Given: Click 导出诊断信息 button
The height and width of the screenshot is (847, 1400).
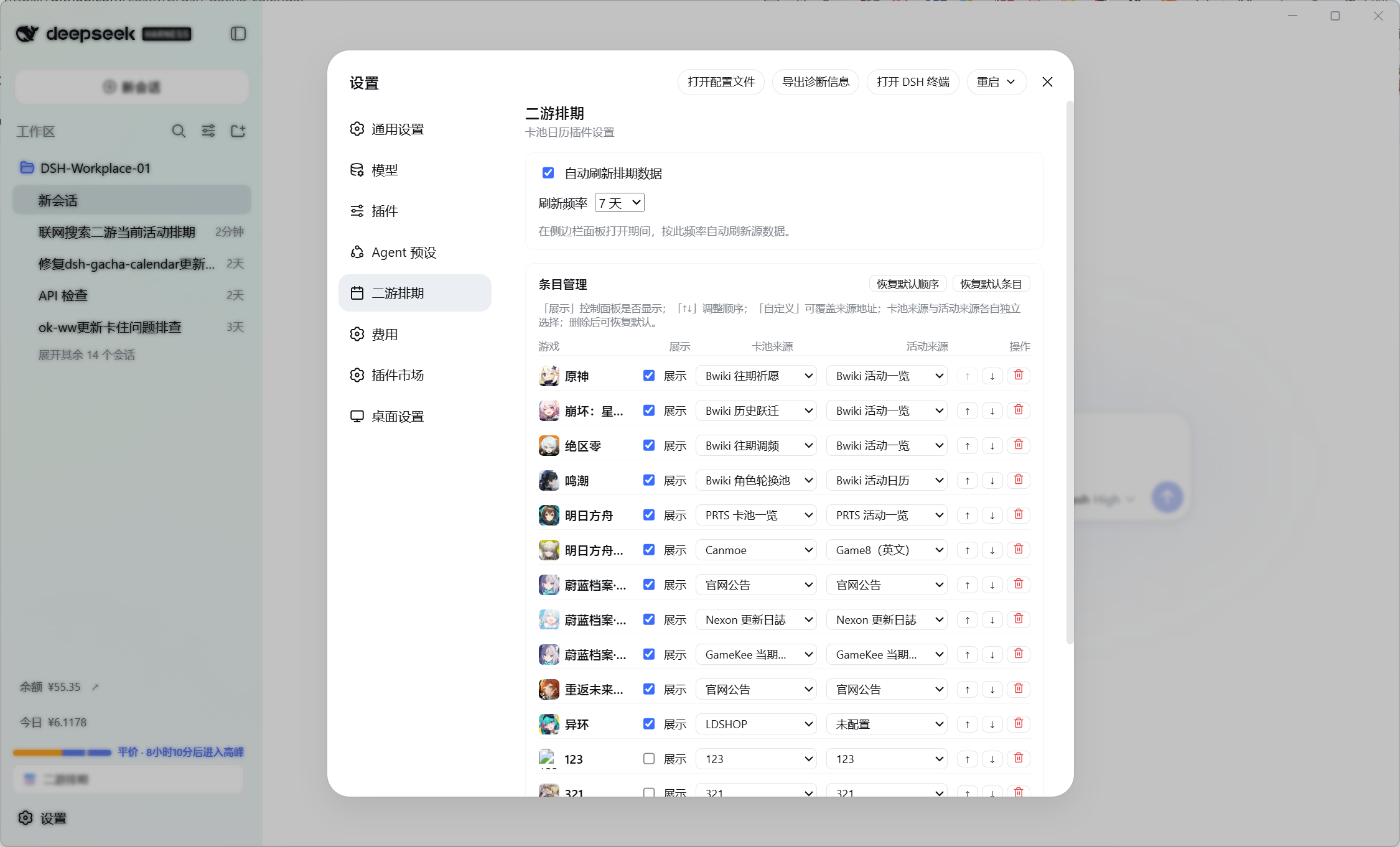Looking at the screenshot, I should (816, 82).
